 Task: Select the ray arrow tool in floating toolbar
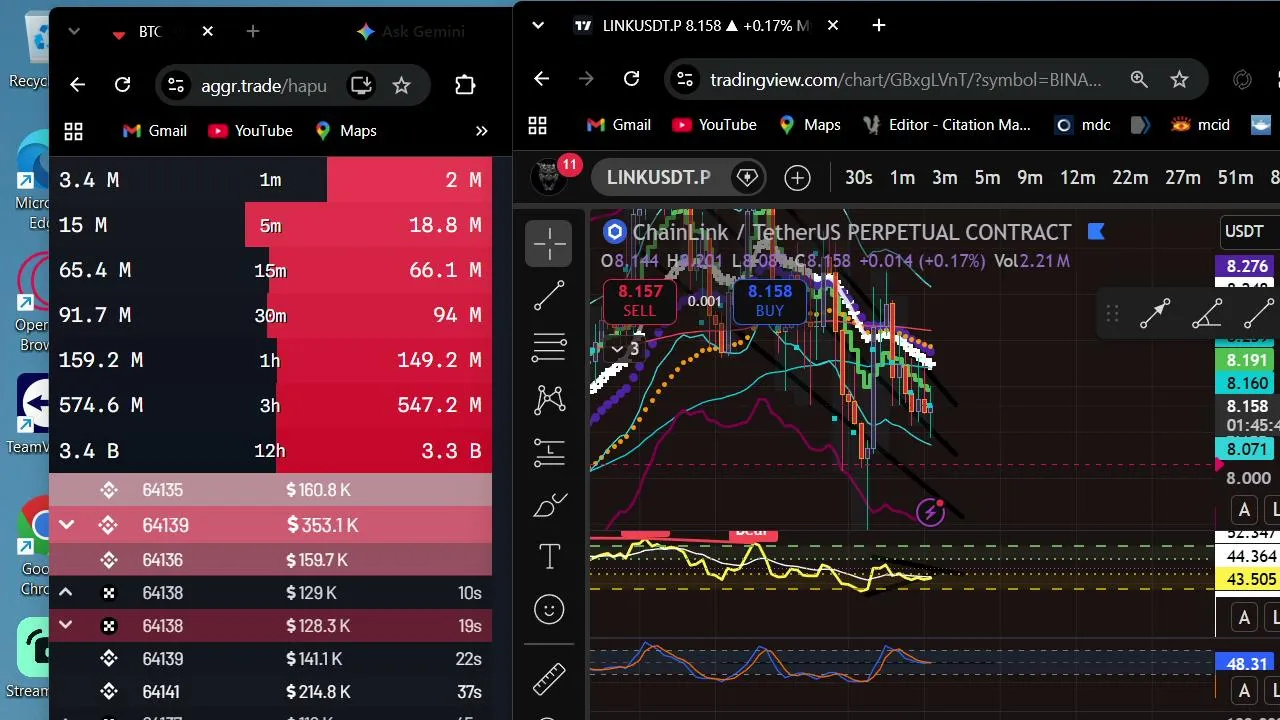1155,314
